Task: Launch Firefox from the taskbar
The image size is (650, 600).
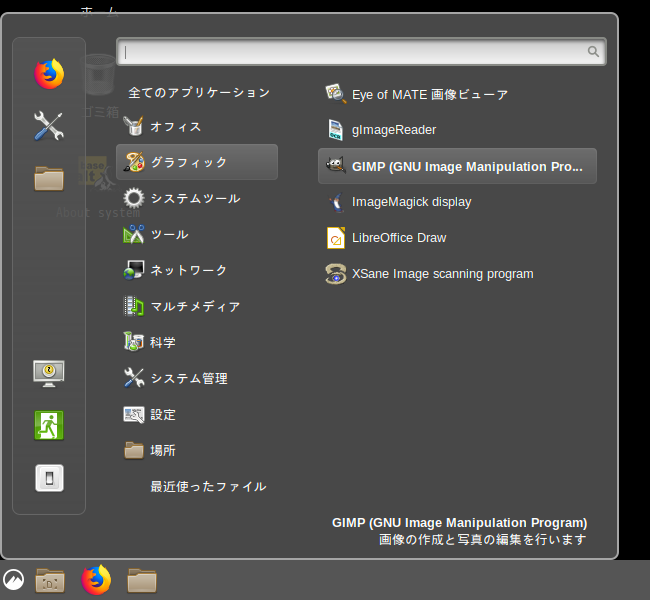Action: click(x=96, y=580)
